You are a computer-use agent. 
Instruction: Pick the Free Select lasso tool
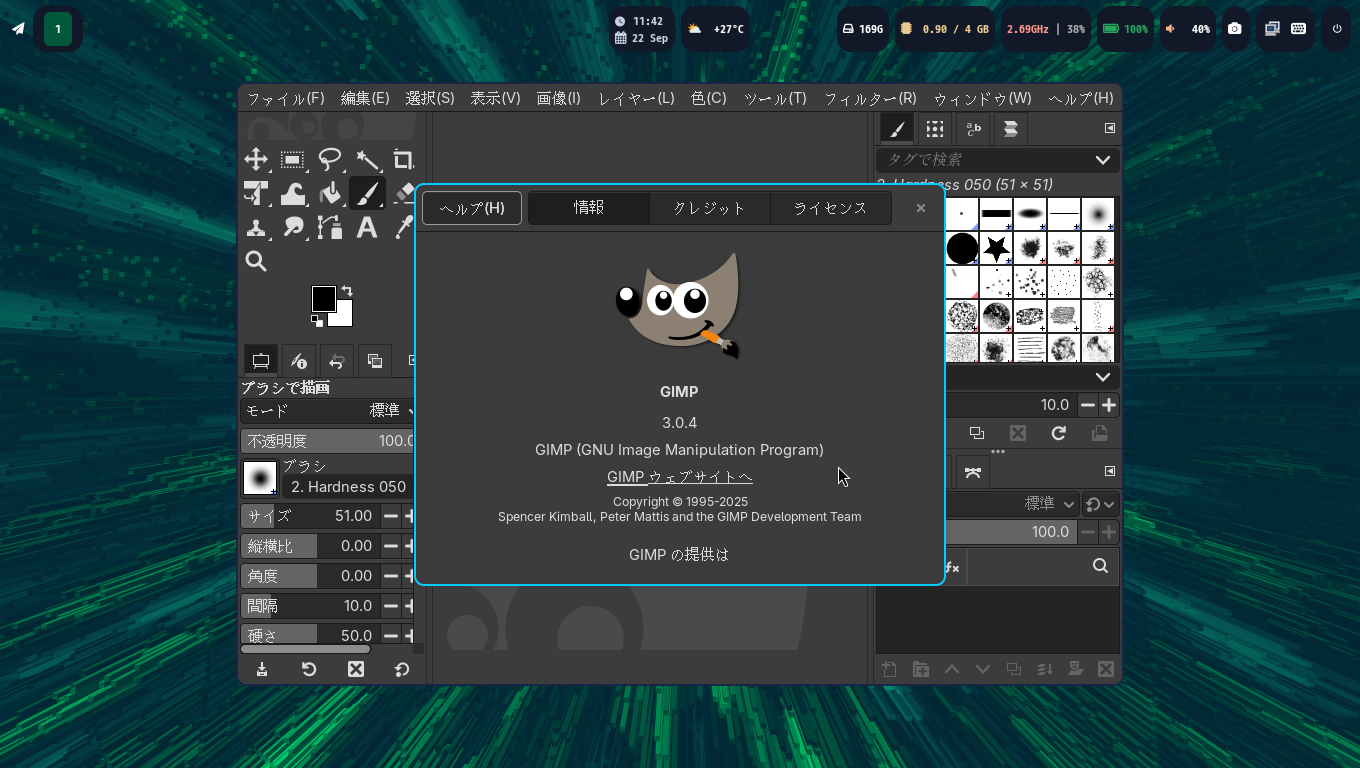tap(330, 160)
